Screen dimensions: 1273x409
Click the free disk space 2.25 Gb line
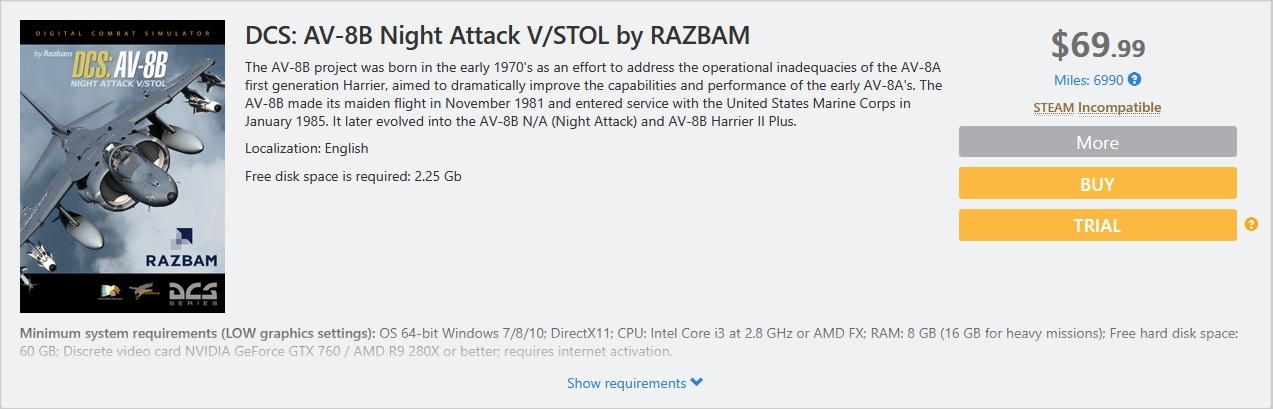[x=352, y=176]
